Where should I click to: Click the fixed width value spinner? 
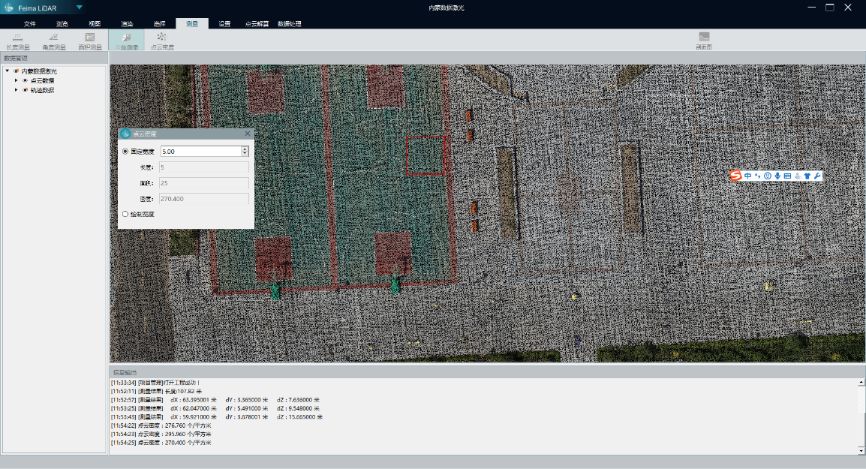(x=245, y=151)
